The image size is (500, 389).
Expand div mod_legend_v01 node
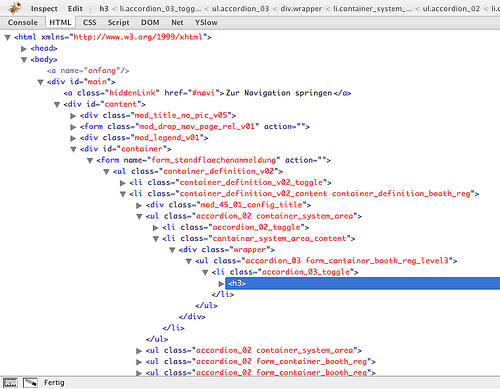point(73,138)
